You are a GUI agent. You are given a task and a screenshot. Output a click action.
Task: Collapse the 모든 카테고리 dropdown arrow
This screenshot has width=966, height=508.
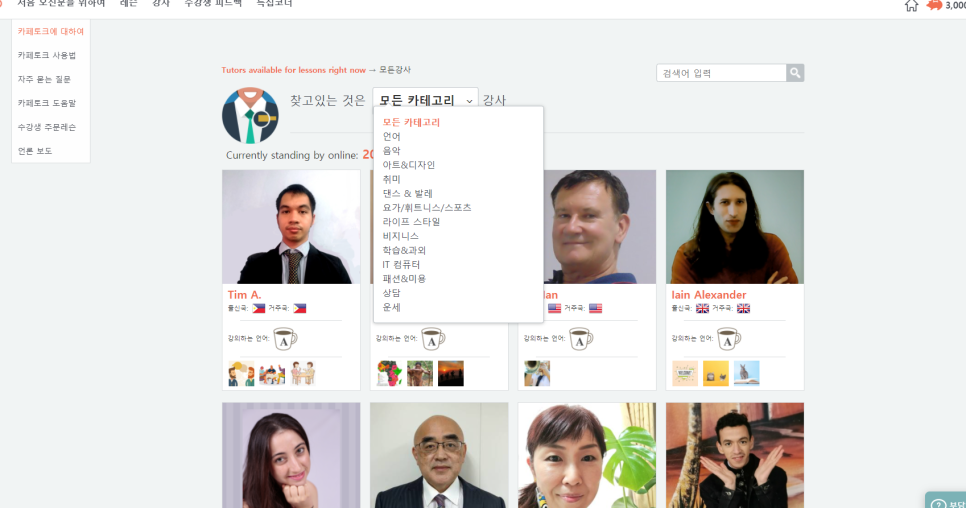coord(469,101)
